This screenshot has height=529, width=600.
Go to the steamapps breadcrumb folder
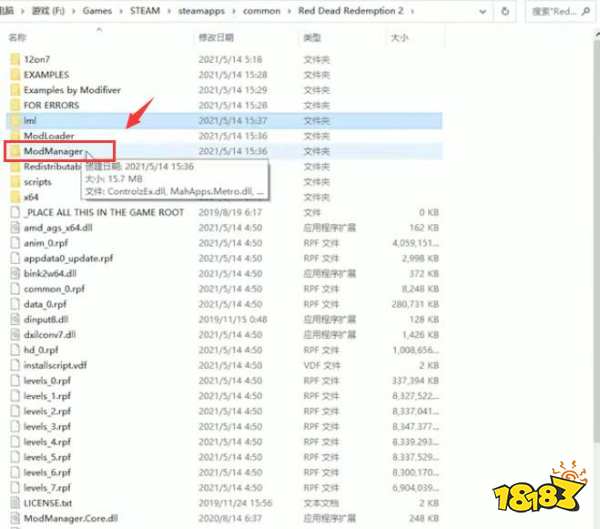(201, 11)
